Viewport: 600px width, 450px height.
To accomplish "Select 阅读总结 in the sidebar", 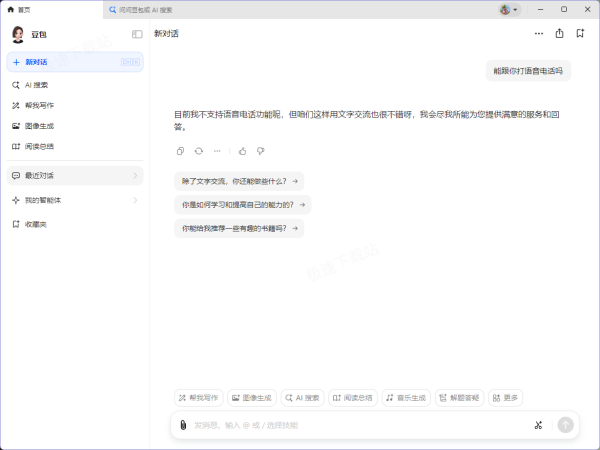I will (75, 147).
